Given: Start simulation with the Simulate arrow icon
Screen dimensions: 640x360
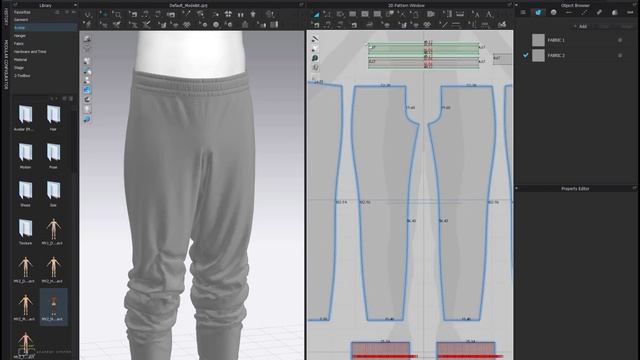Looking at the screenshot, I should (x=87, y=15).
